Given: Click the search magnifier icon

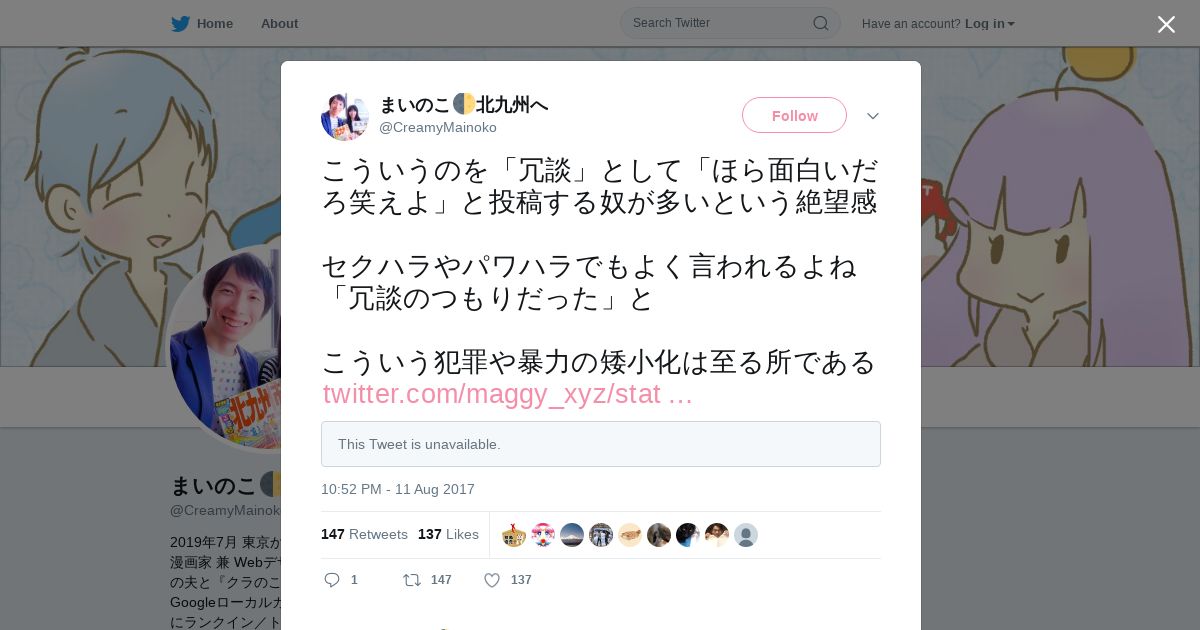Looking at the screenshot, I should tap(820, 23).
